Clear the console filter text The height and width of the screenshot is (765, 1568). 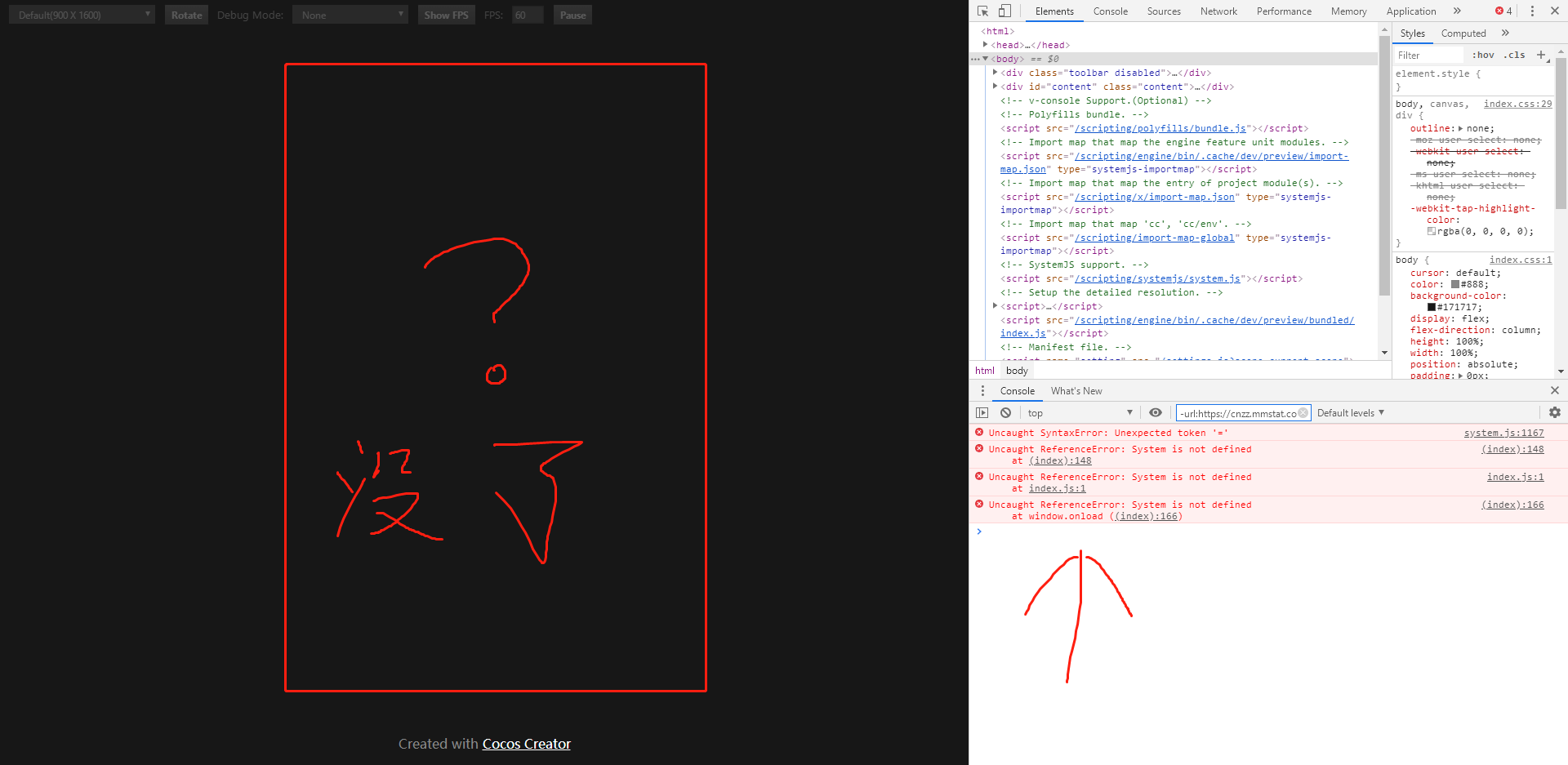pyautogui.click(x=1303, y=413)
